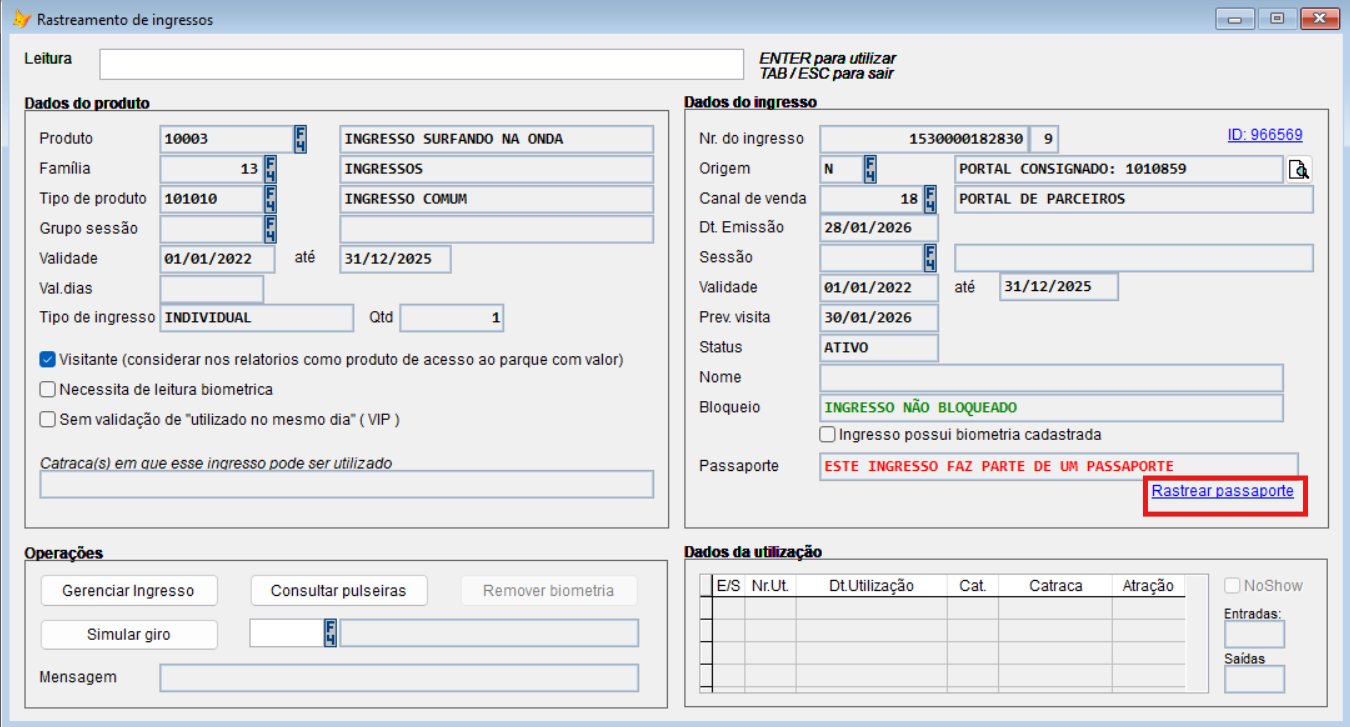Viewport: 1350px width, 727px height.
Task: Open F4 lookup for Grupo sessão
Action: click(270, 229)
